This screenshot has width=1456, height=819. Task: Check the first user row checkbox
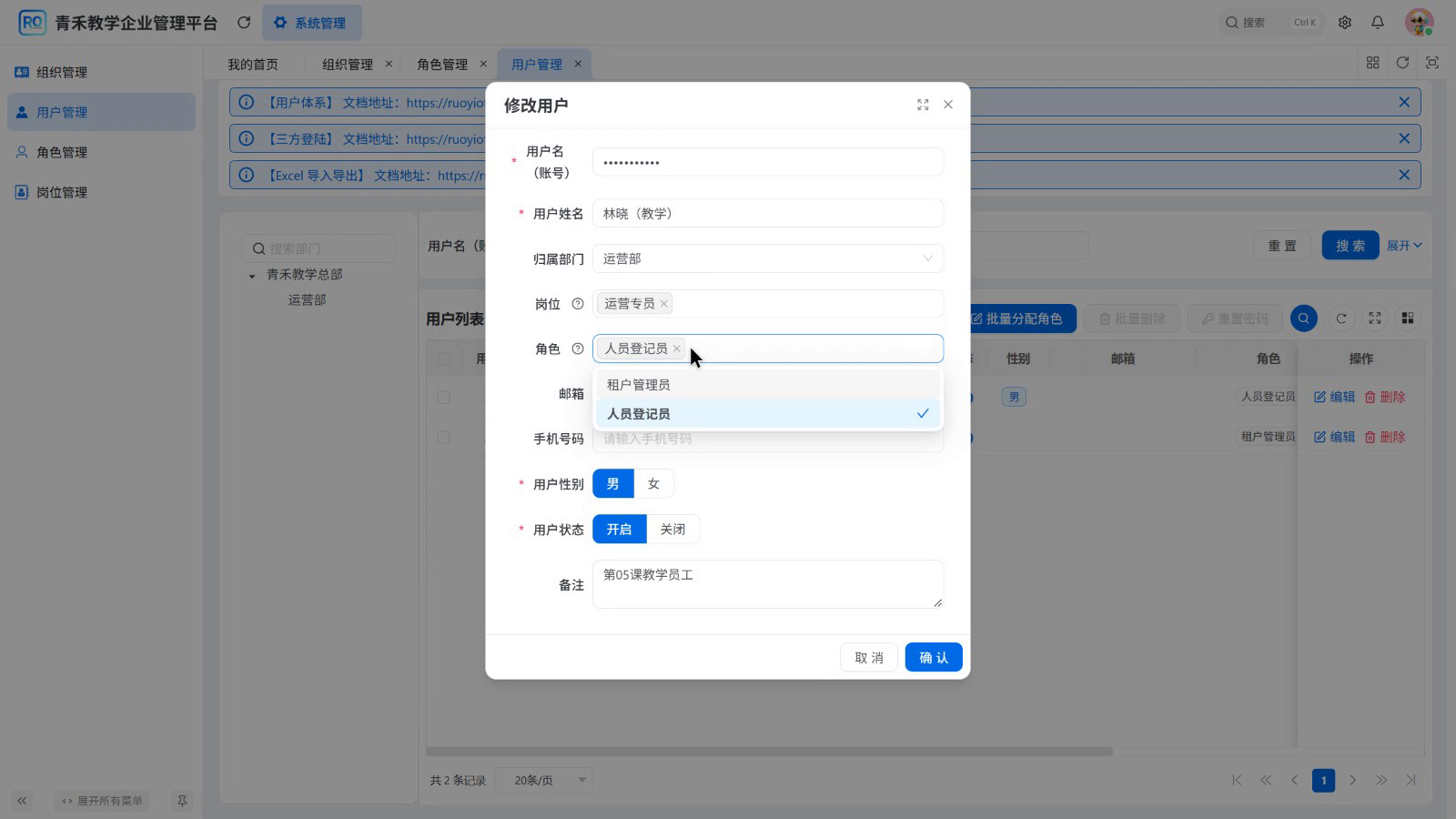pos(444,398)
